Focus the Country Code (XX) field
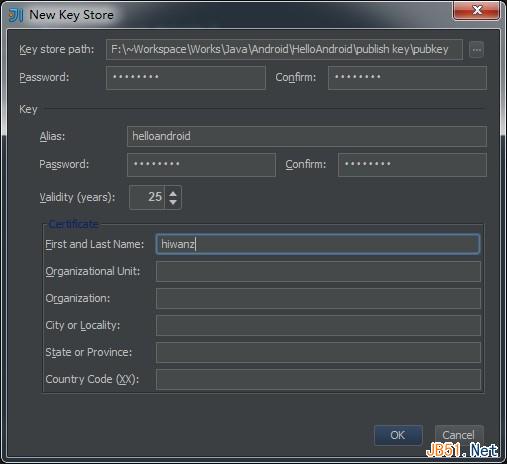This screenshot has height=464, width=507. [318, 379]
